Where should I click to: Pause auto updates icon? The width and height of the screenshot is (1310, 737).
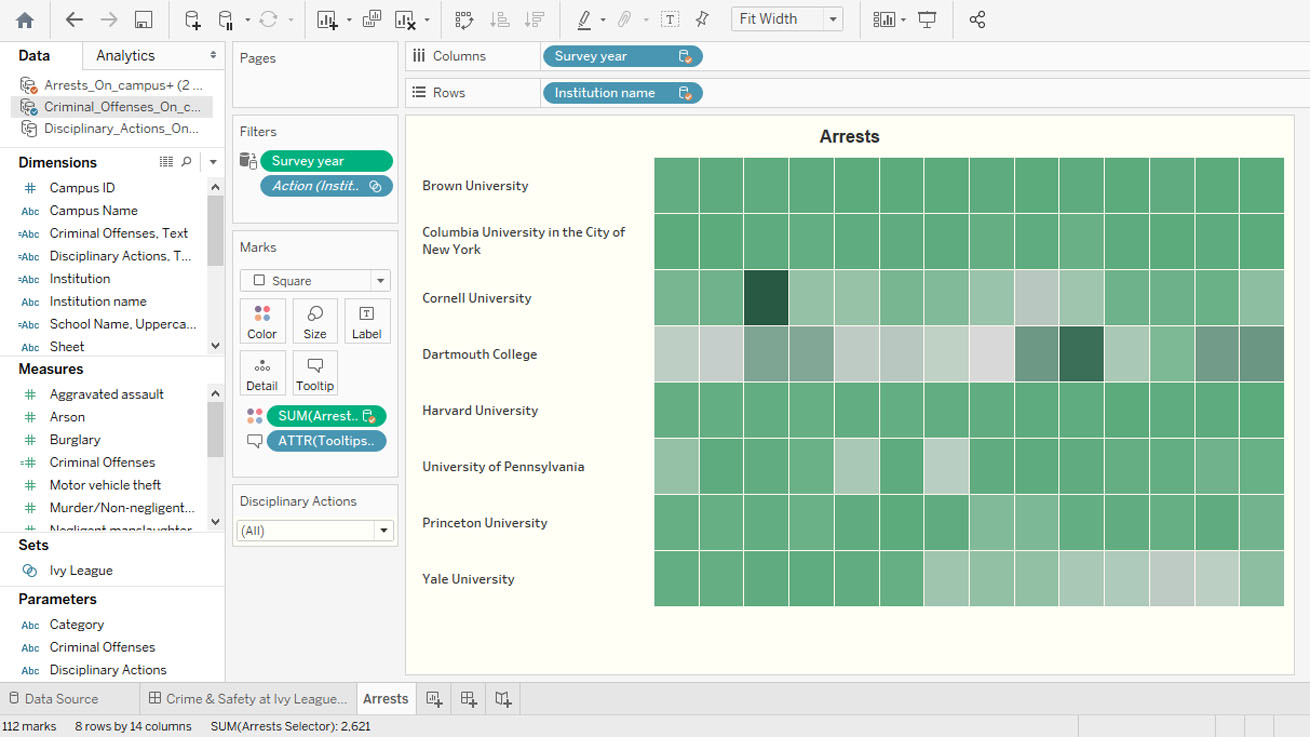coord(225,19)
